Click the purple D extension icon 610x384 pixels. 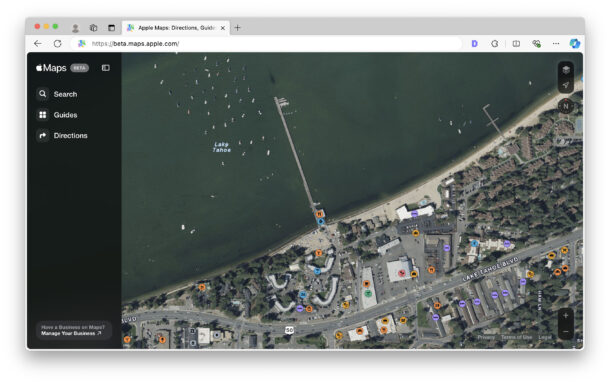tap(475, 44)
